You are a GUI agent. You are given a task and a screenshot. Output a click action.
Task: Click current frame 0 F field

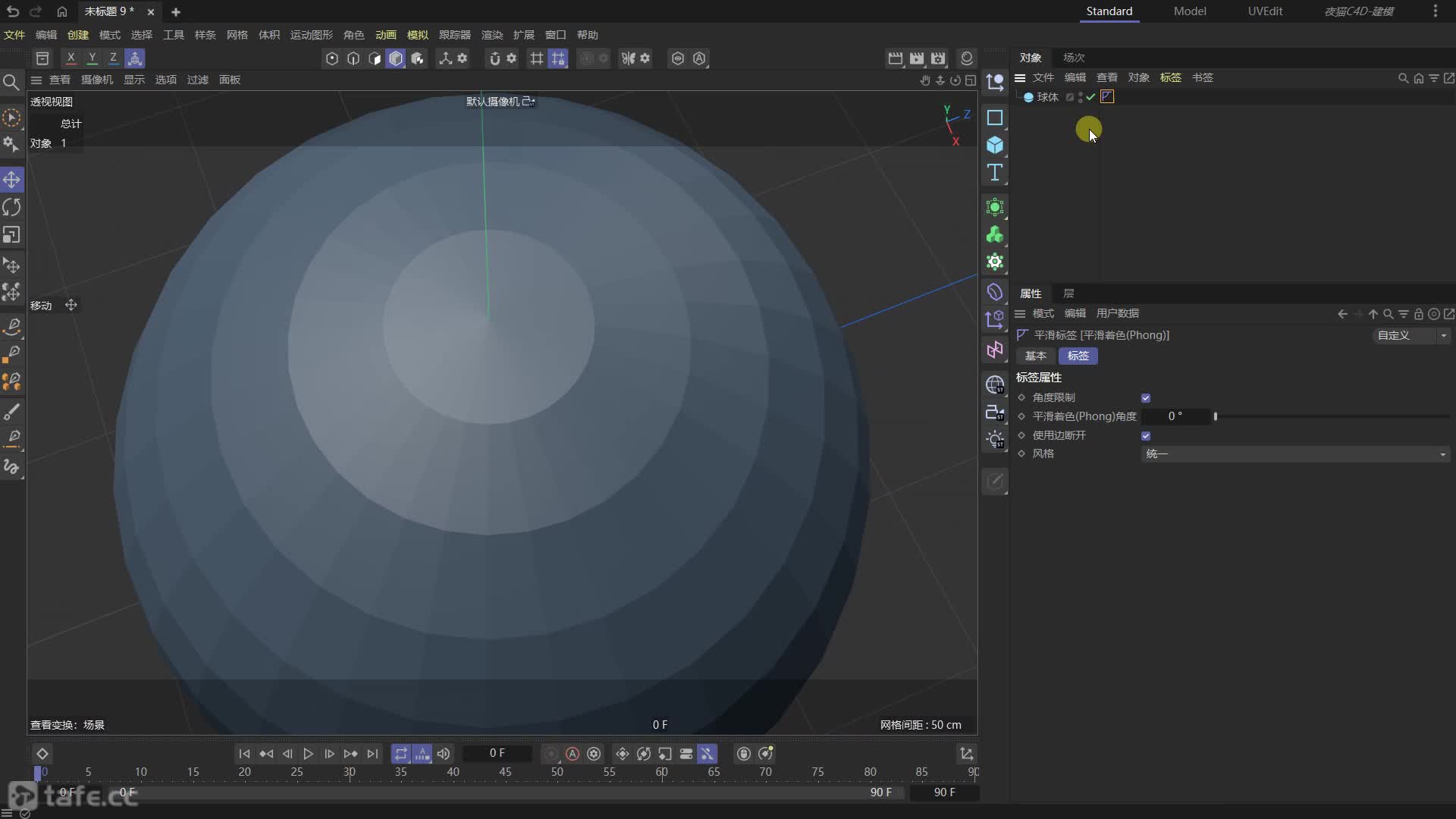[497, 753]
